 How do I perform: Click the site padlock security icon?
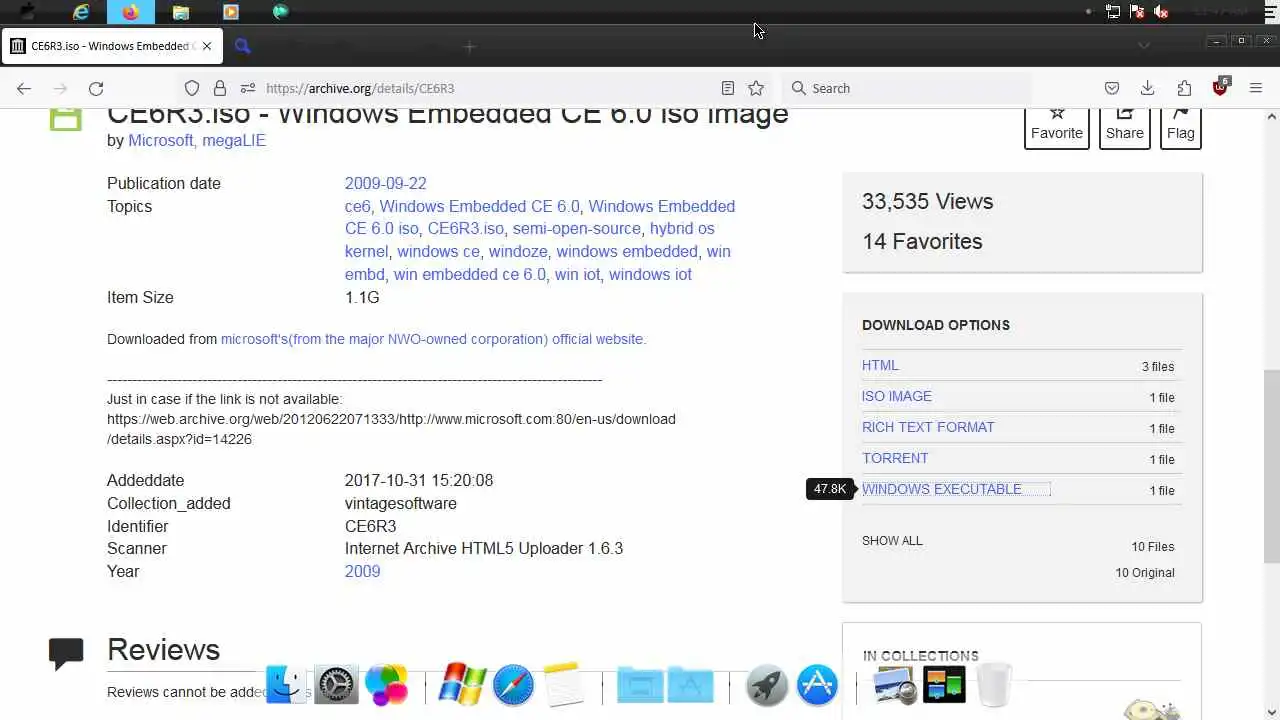[220, 88]
